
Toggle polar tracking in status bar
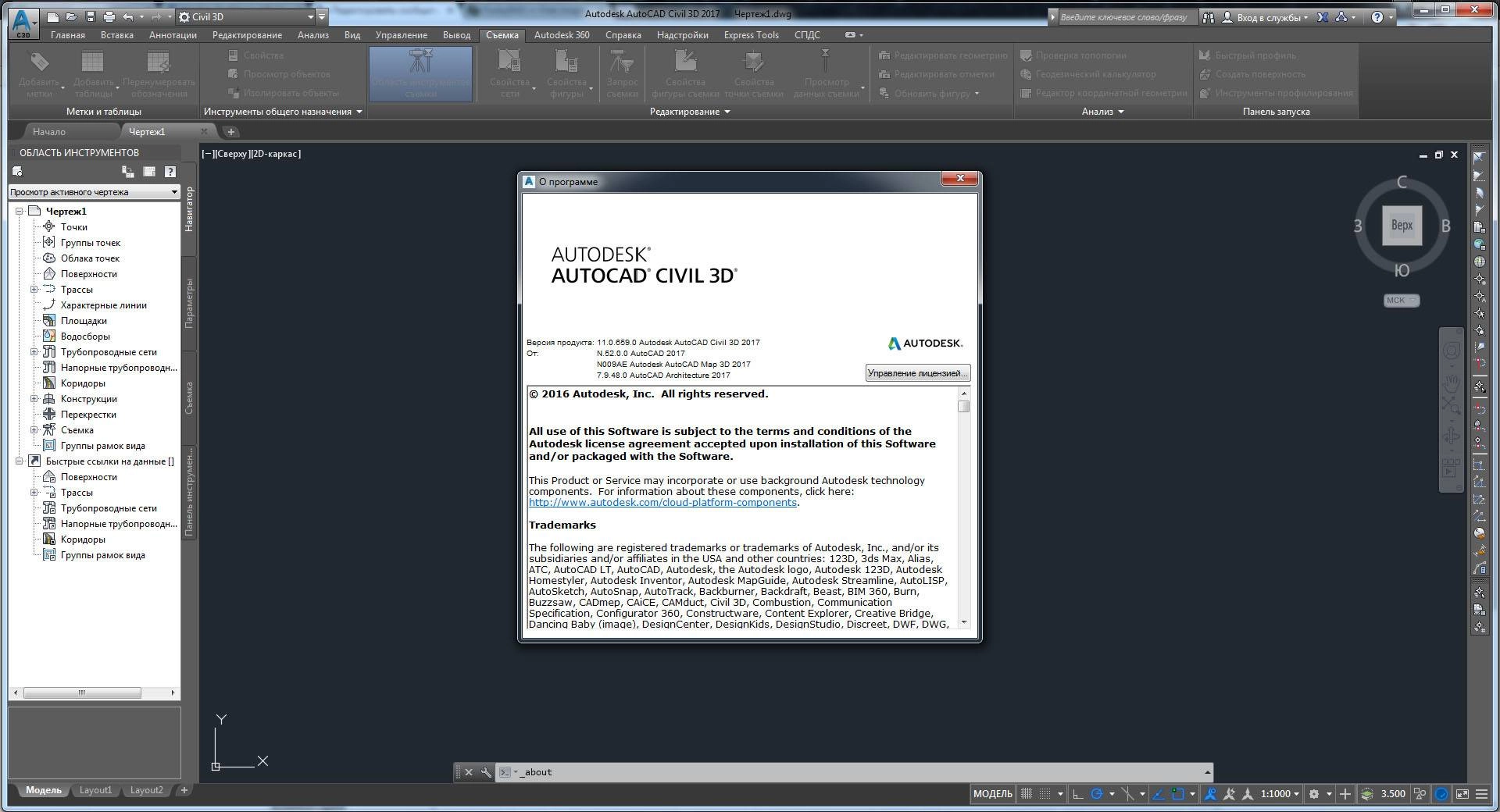(1097, 794)
